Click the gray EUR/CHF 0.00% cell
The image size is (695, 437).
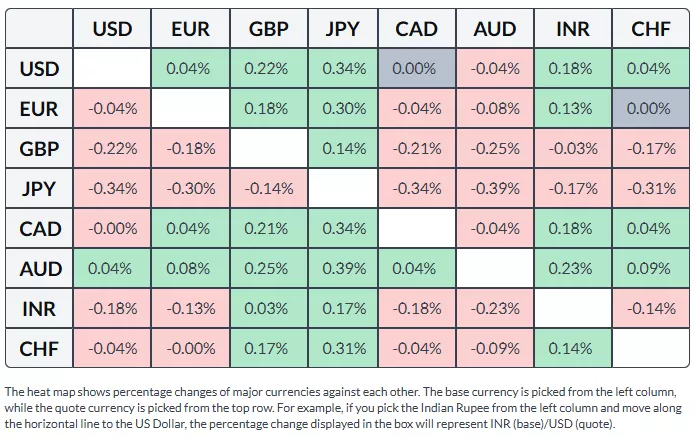tap(651, 109)
